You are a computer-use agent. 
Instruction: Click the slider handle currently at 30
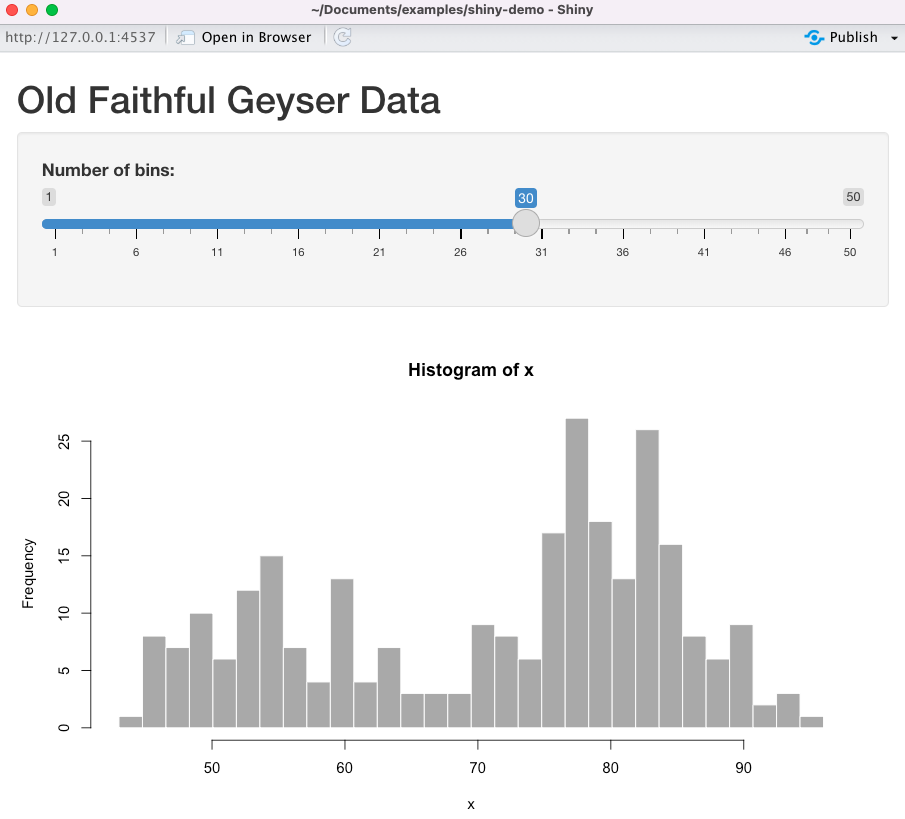(525, 223)
